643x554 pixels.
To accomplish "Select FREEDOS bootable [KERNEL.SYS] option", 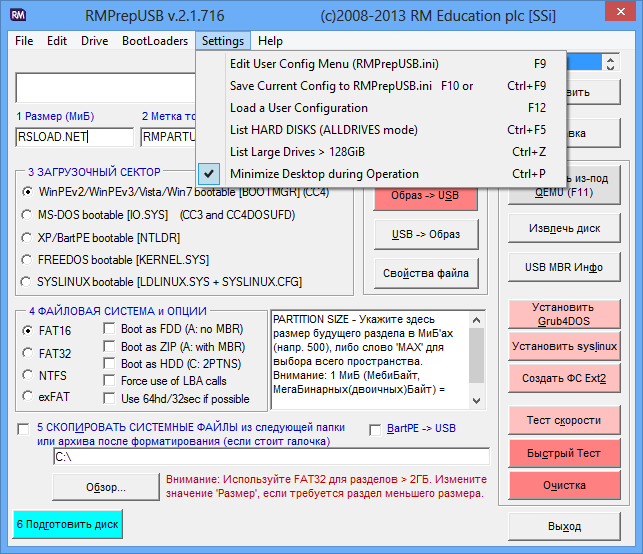I will coord(27,260).
